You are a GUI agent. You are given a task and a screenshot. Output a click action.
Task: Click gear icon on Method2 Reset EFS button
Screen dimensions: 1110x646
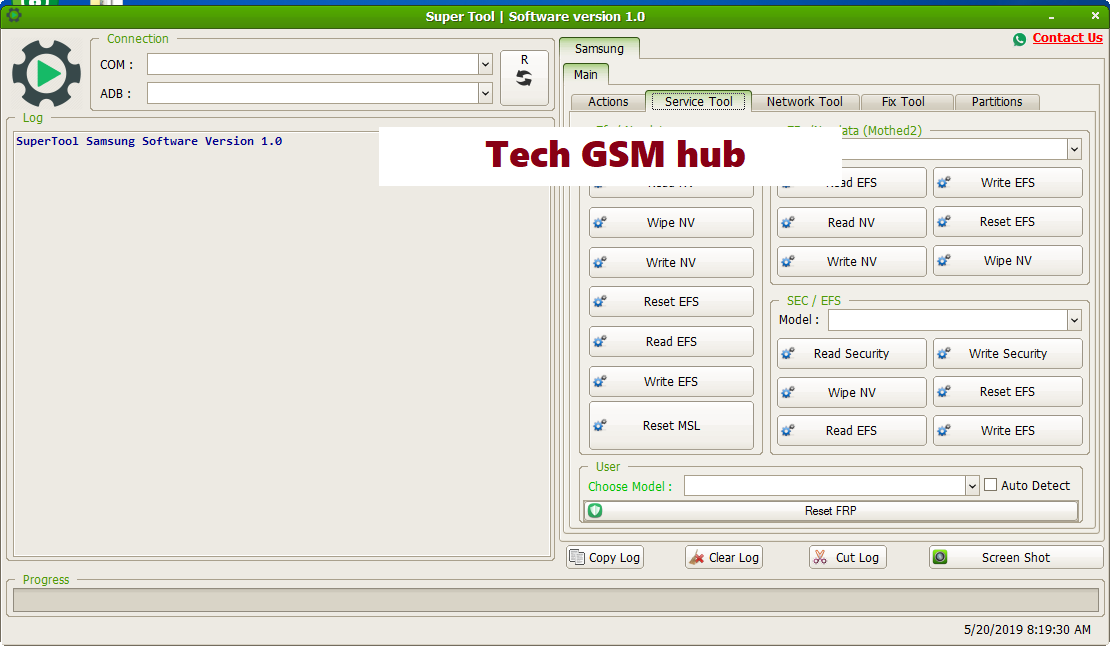[x=944, y=221]
